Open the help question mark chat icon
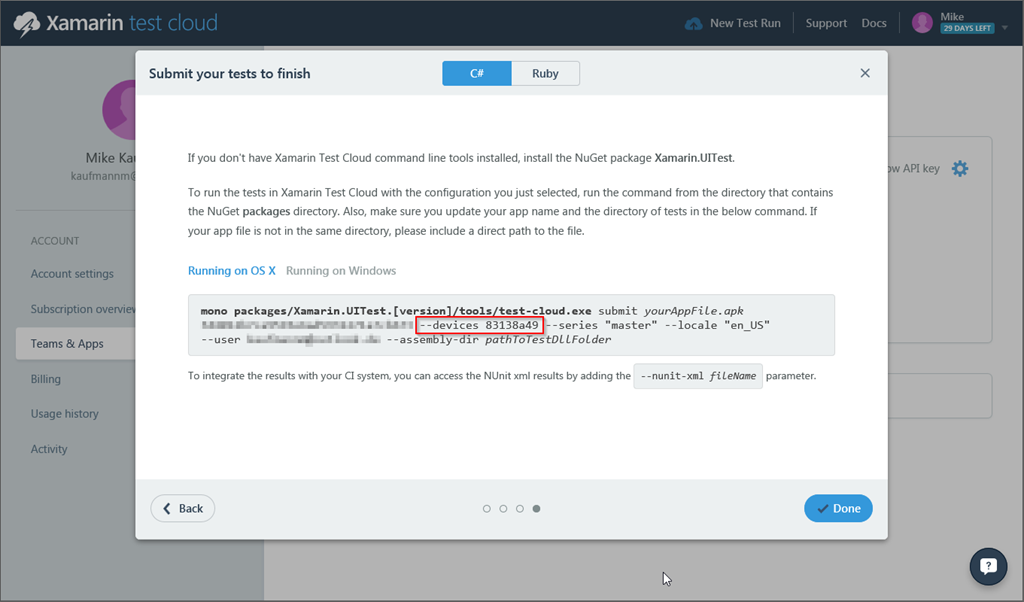Screen dimensions: 1024x602 pyautogui.click(x=988, y=566)
